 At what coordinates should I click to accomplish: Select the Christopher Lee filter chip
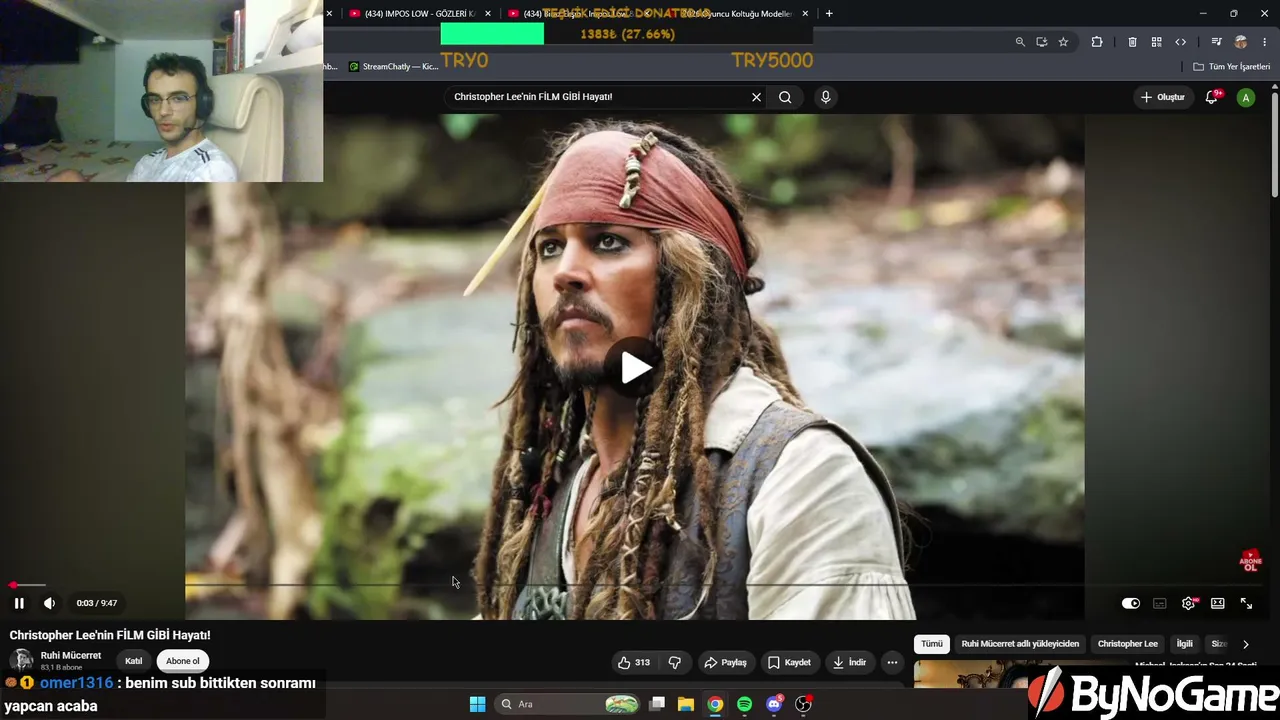tap(1128, 644)
